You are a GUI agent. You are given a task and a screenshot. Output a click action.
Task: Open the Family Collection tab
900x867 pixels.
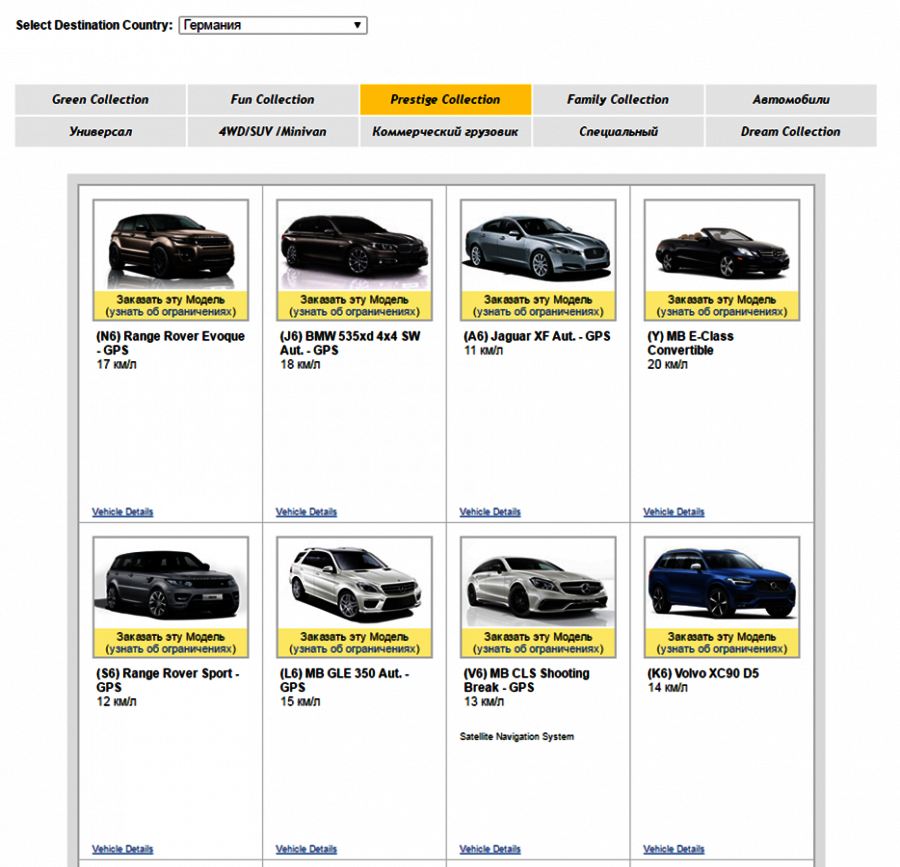point(618,100)
